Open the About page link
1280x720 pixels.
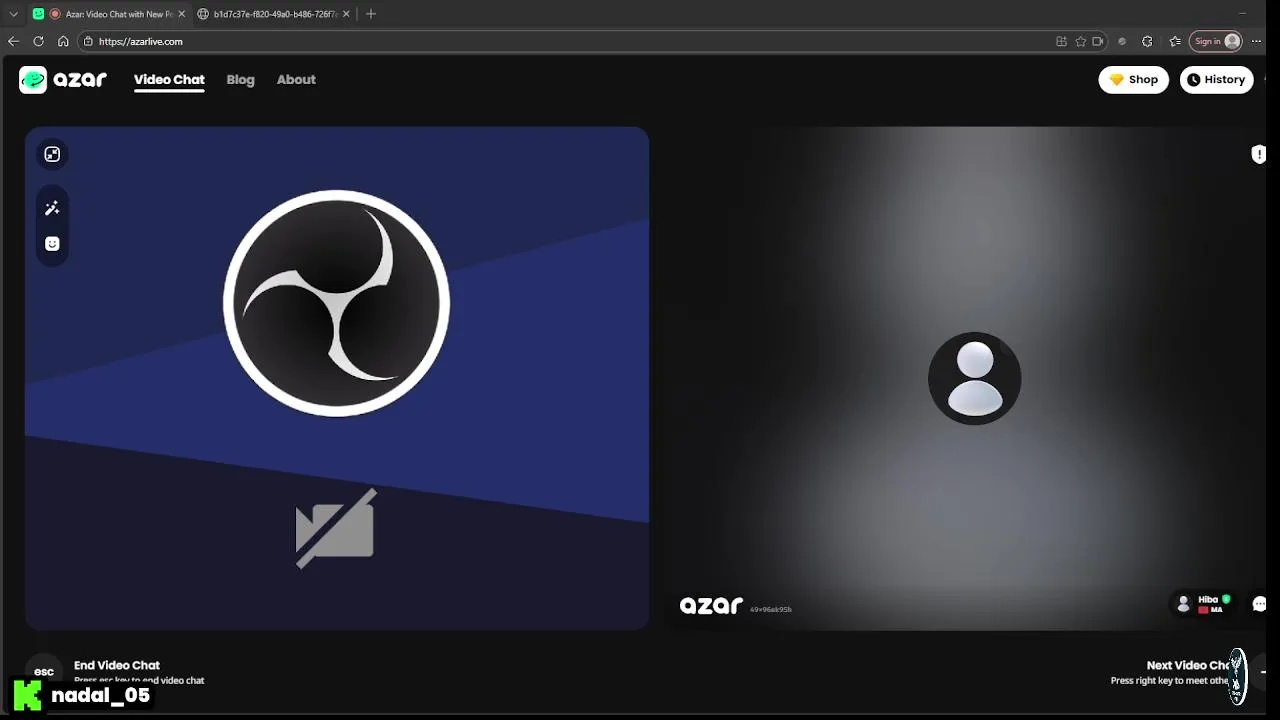(296, 80)
